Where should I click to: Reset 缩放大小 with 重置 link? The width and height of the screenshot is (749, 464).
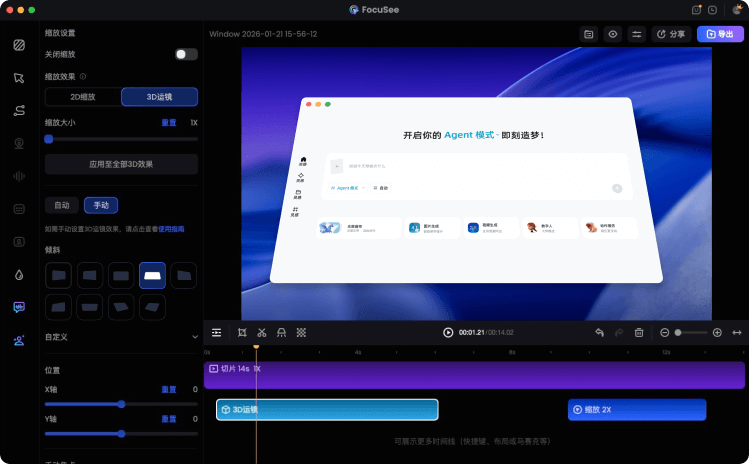tap(169, 123)
